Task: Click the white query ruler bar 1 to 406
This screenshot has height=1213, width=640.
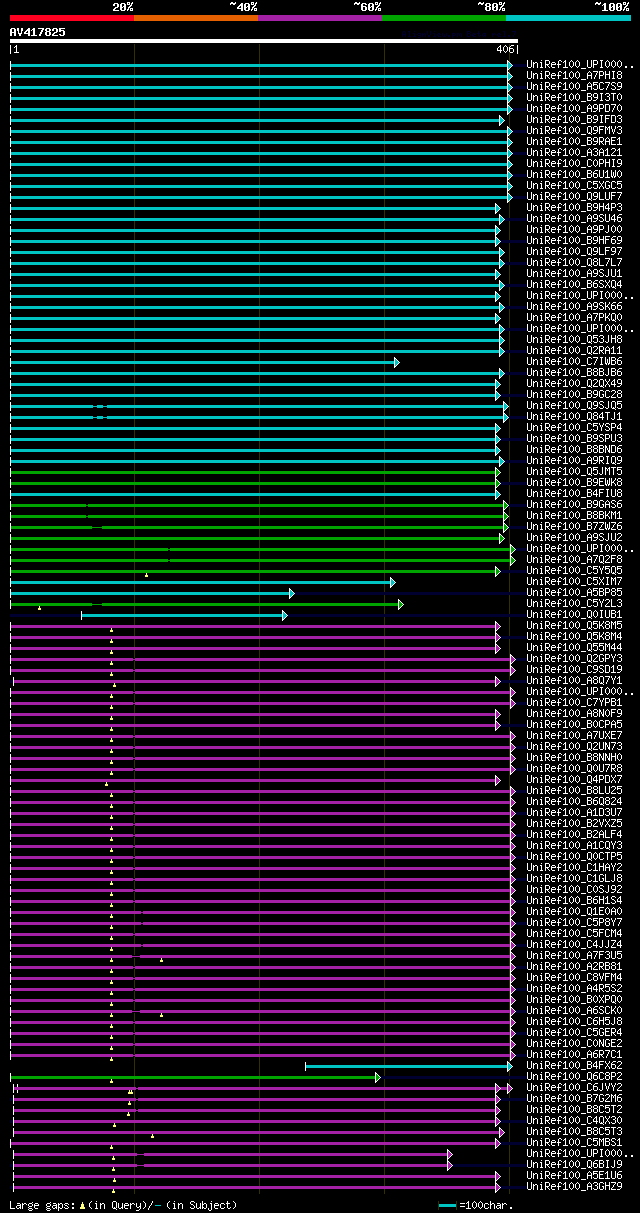Action: tap(264, 42)
